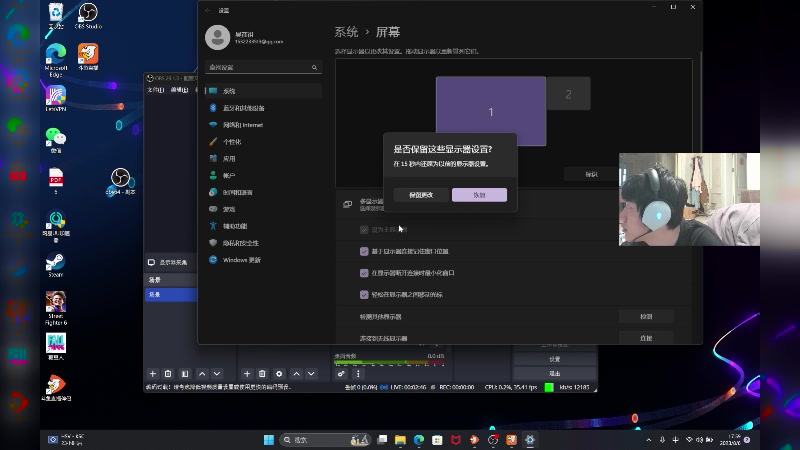Click add scene plus button in OBS

(x=153, y=374)
